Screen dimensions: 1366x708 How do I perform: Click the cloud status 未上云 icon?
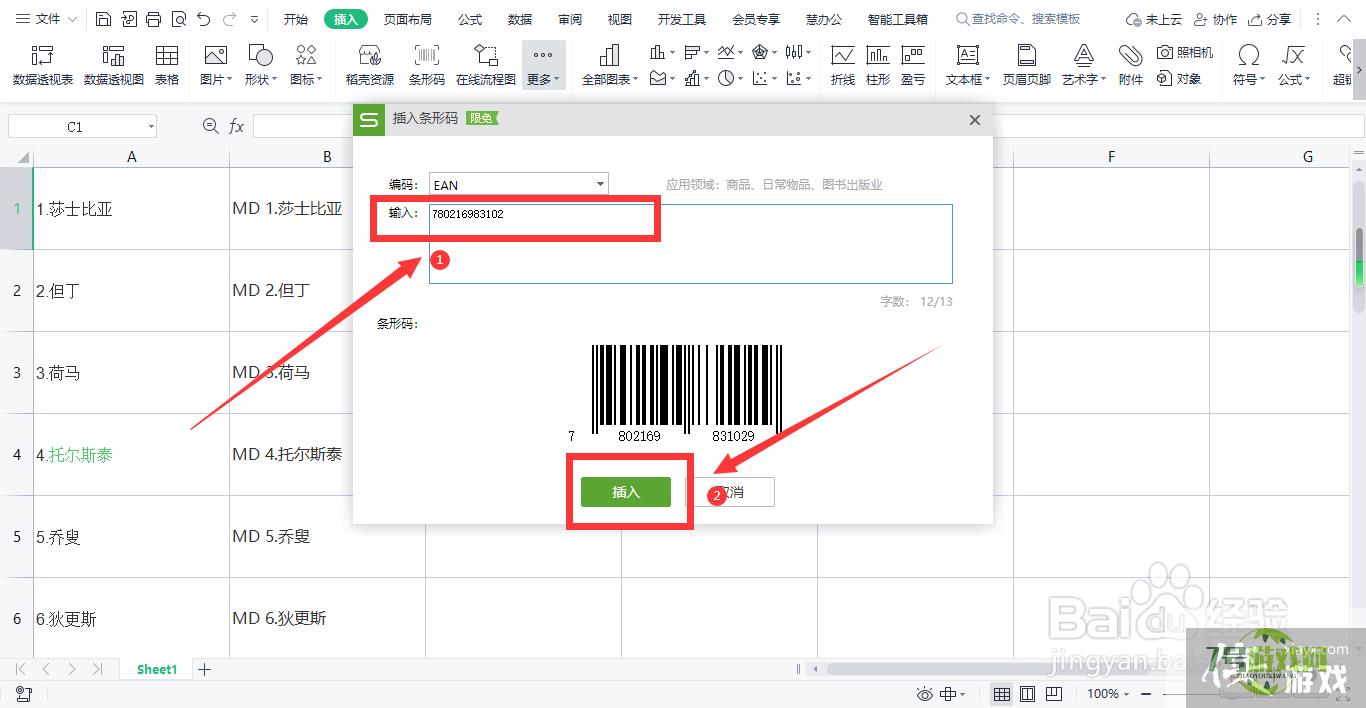click(1153, 19)
